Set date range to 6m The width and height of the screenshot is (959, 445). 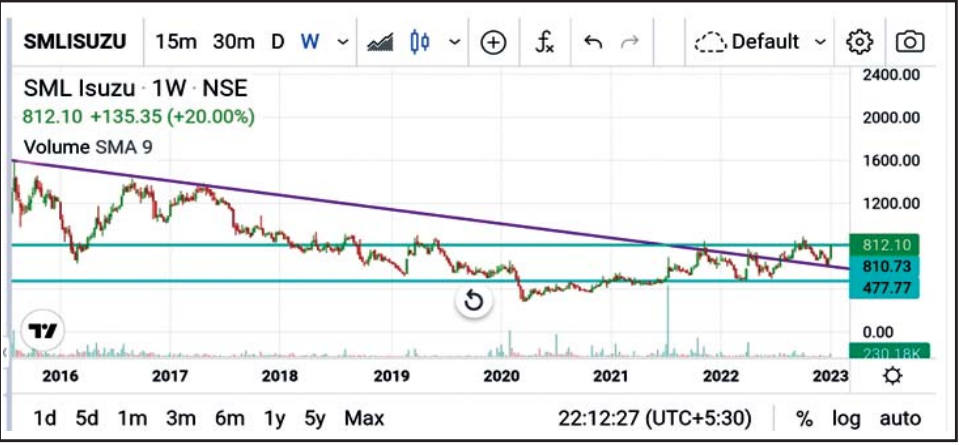tap(229, 419)
